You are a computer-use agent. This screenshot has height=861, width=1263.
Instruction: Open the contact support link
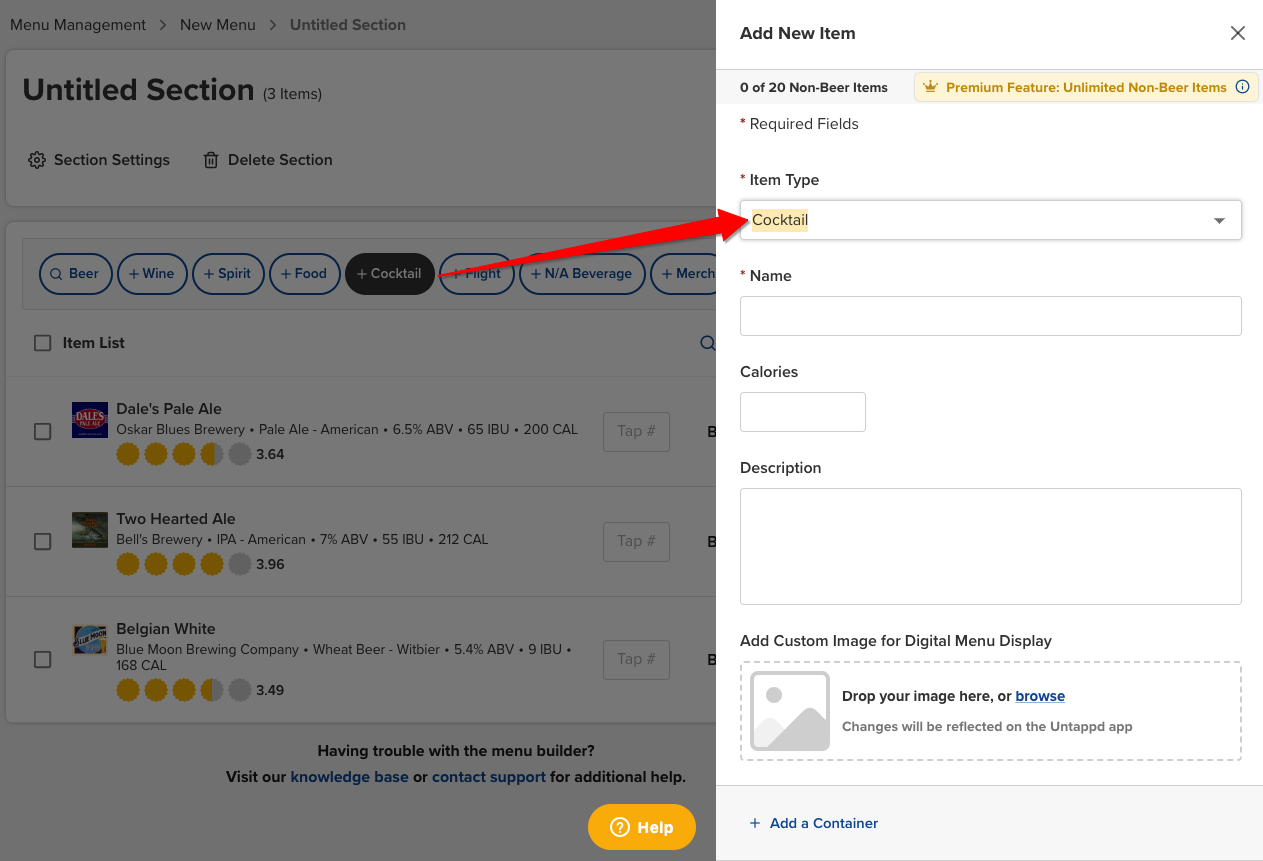[x=489, y=777]
